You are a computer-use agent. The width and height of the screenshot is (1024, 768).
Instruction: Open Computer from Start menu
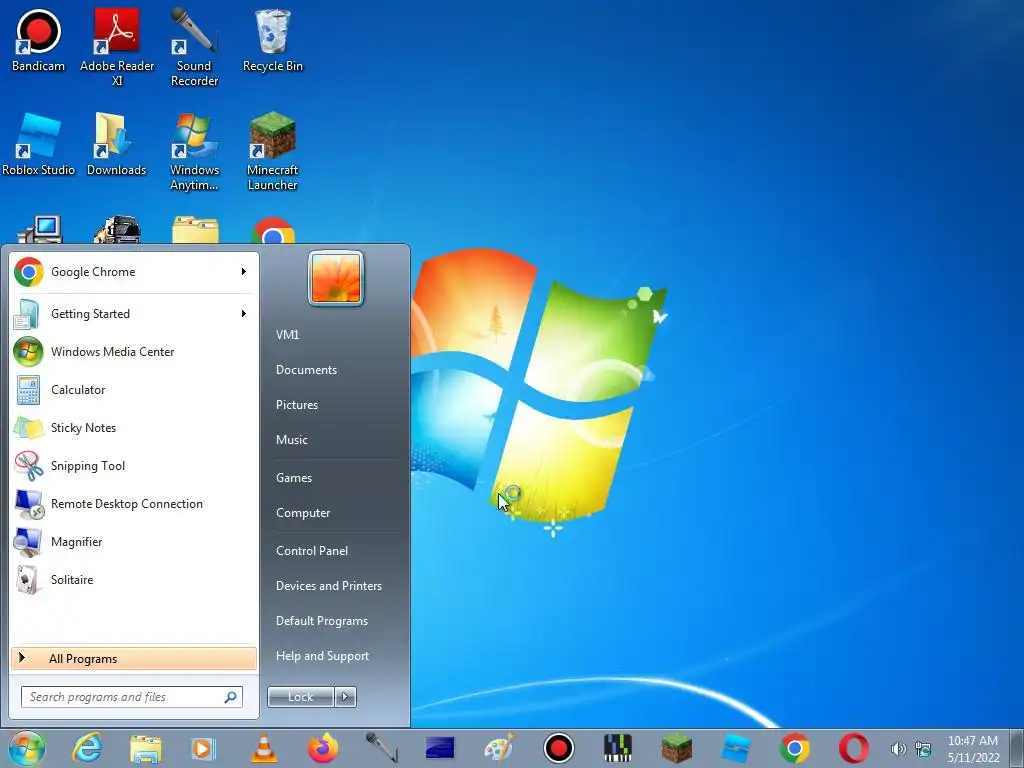303,513
